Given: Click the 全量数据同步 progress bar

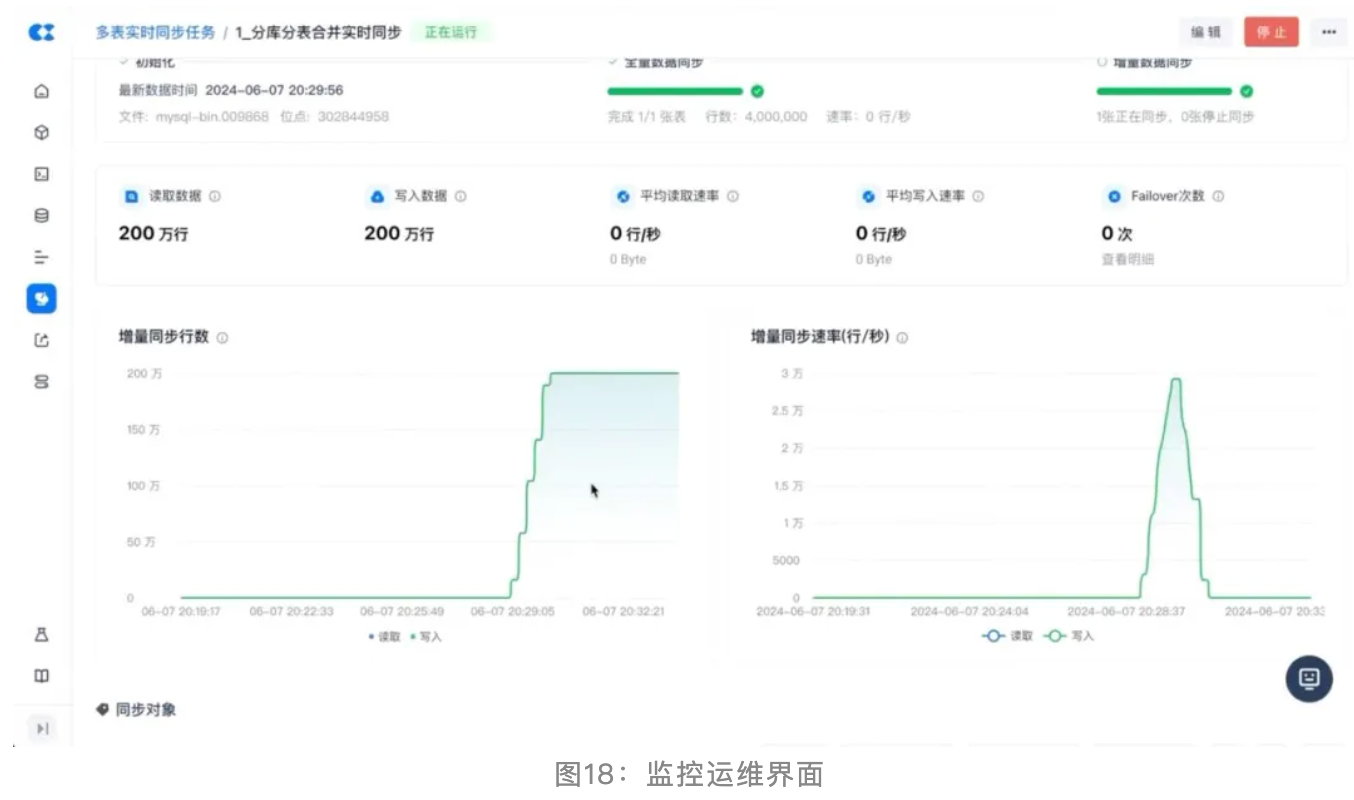Looking at the screenshot, I should point(675,91).
